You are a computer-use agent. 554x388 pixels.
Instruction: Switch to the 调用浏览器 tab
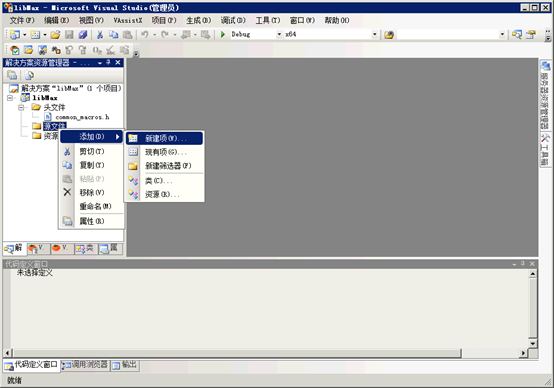[85, 365]
